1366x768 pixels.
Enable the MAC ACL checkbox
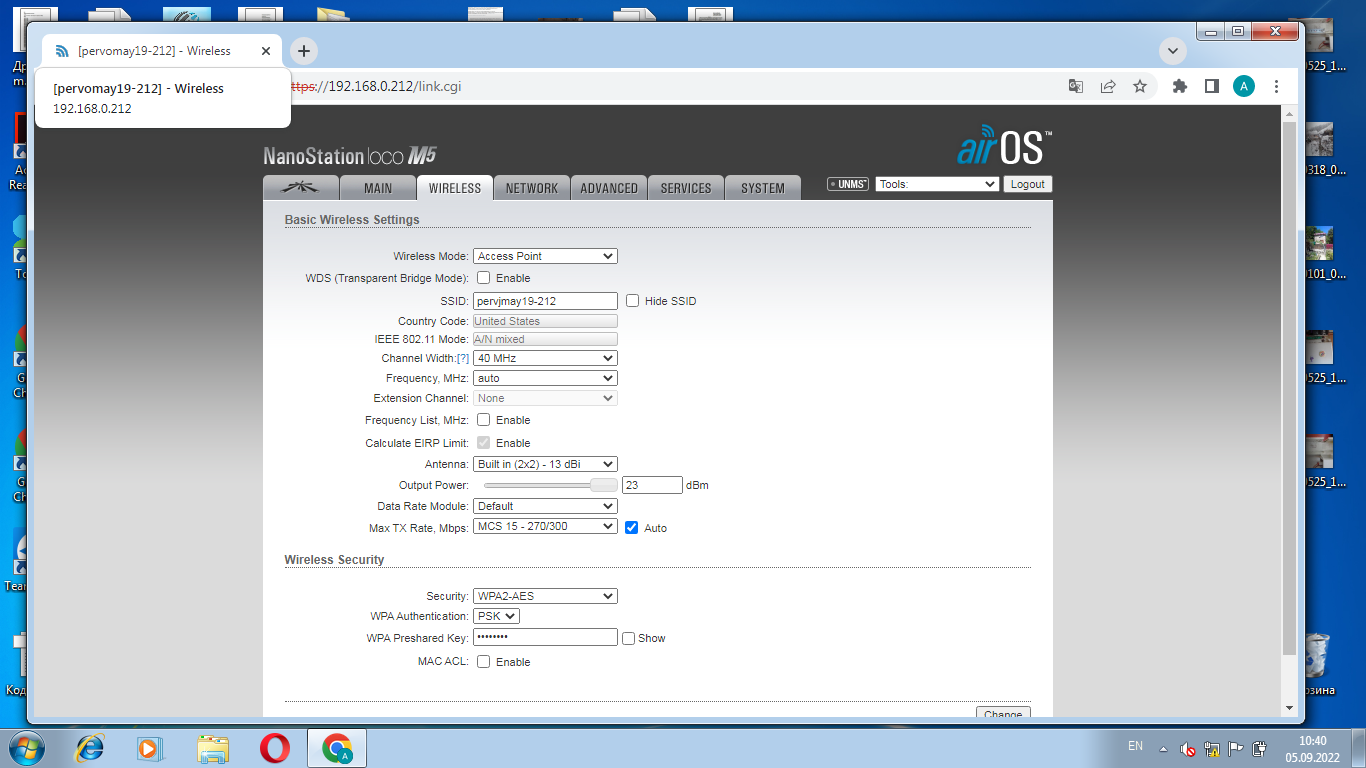pos(483,662)
